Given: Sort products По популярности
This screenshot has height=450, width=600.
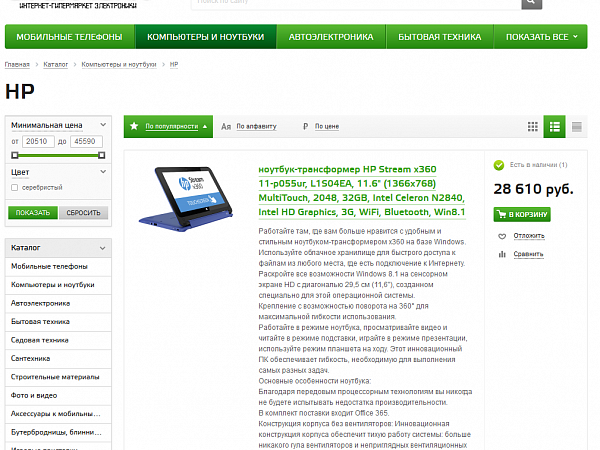Looking at the screenshot, I should click(x=172, y=126).
